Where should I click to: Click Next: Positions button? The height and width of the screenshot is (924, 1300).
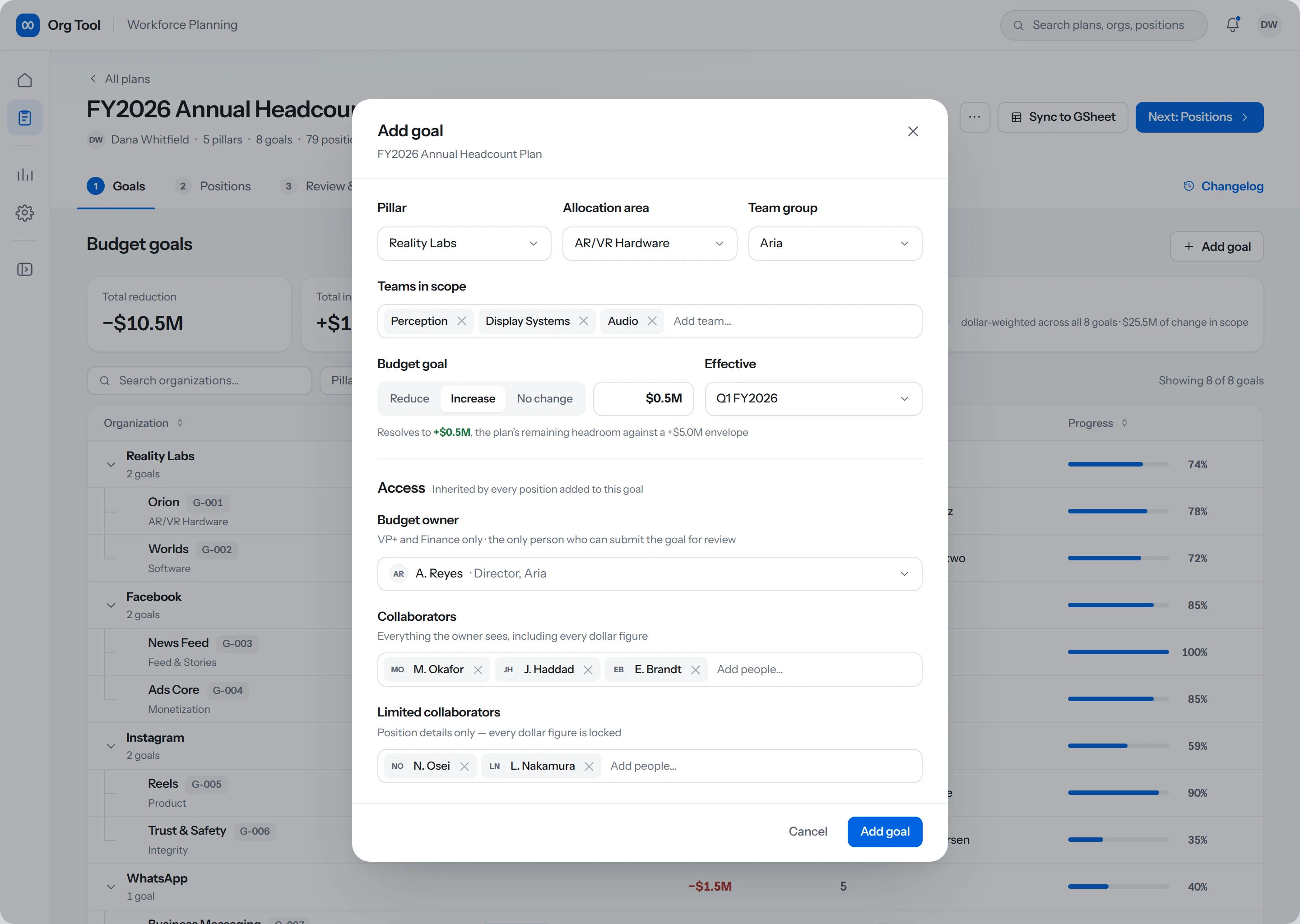tap(1199, 117)
